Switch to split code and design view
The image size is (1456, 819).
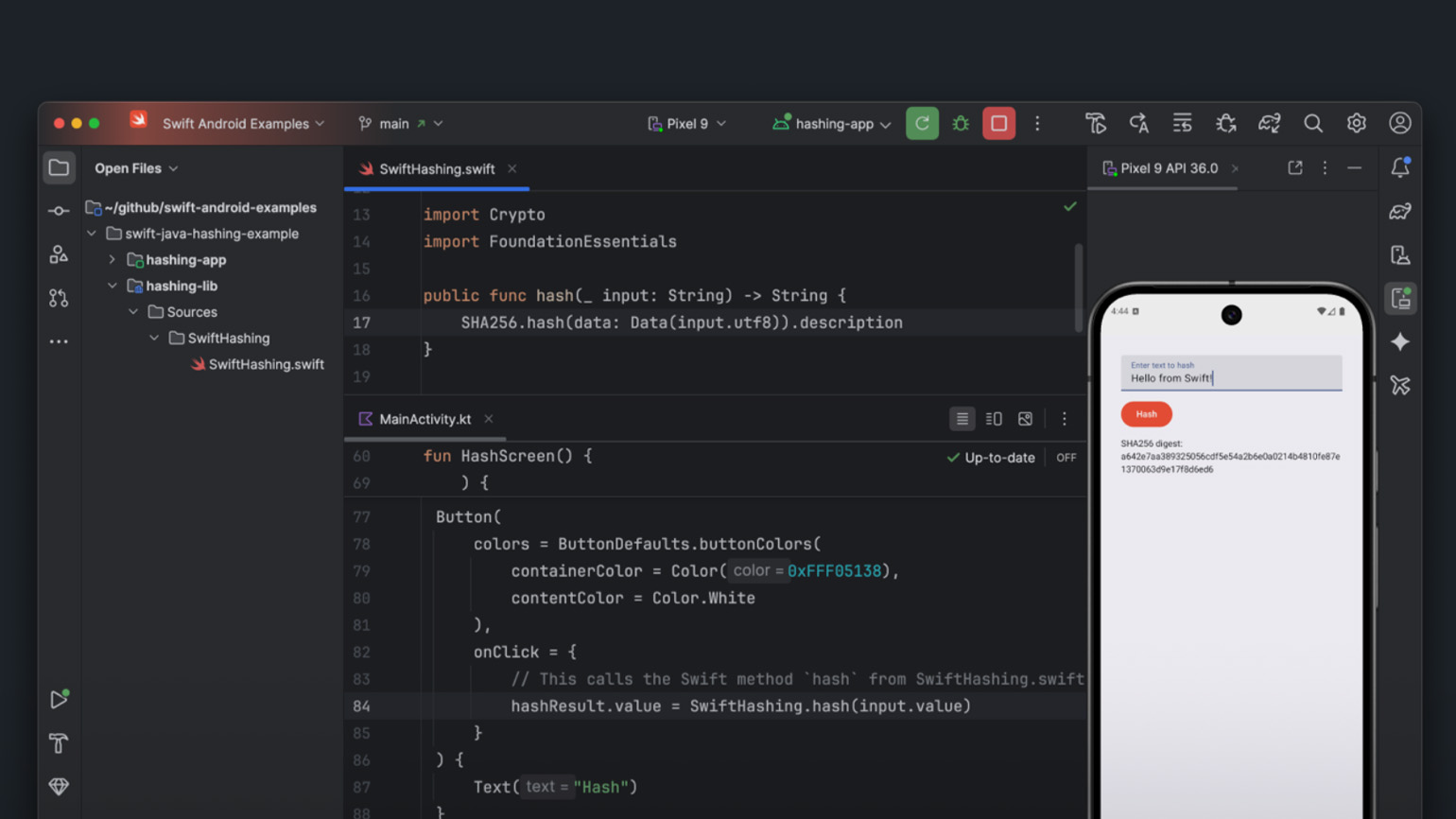[994, 419]
